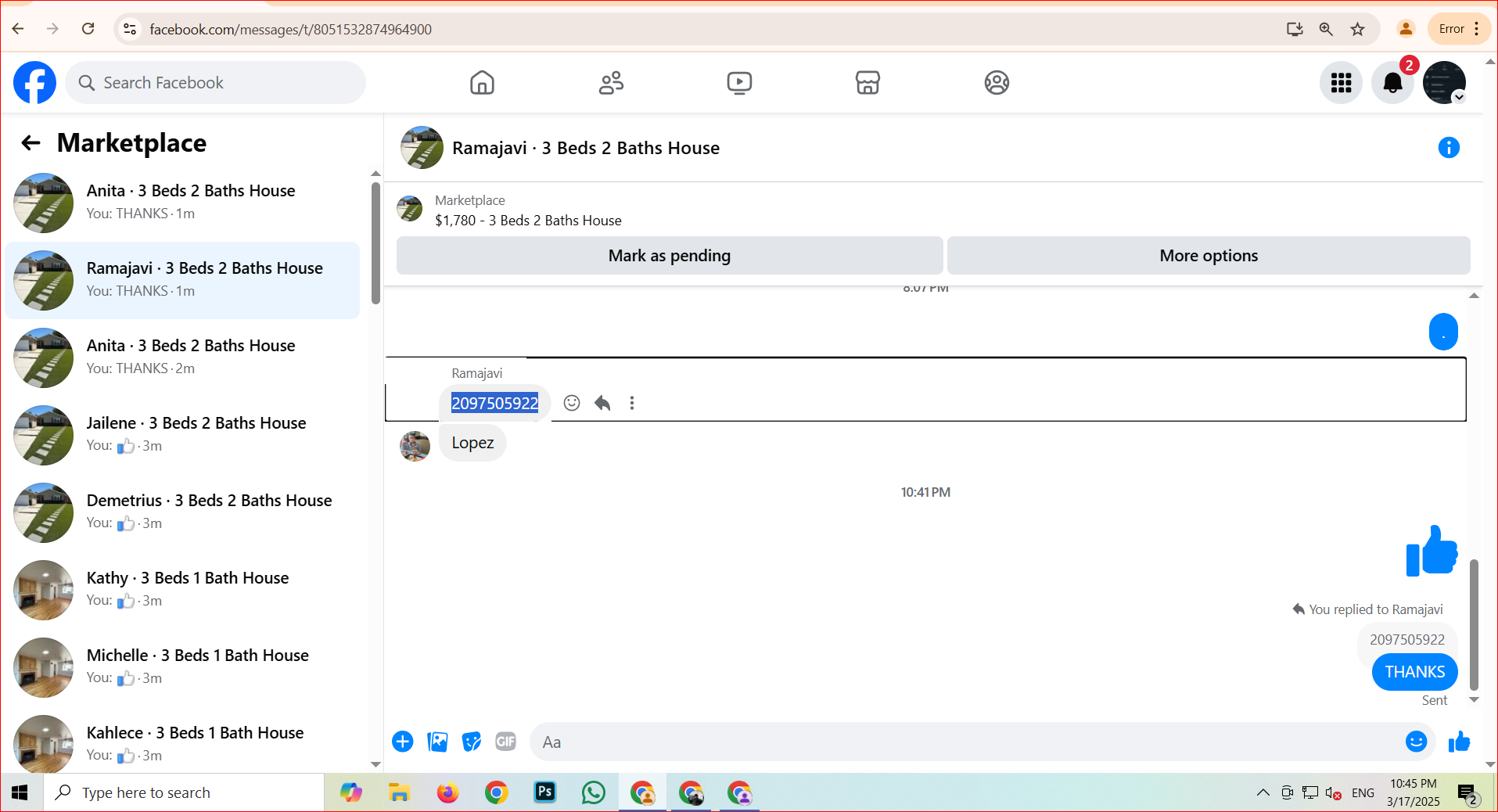Click the chat messages scrollbar
1498x812 pixels.
(x=1474, y=624)
